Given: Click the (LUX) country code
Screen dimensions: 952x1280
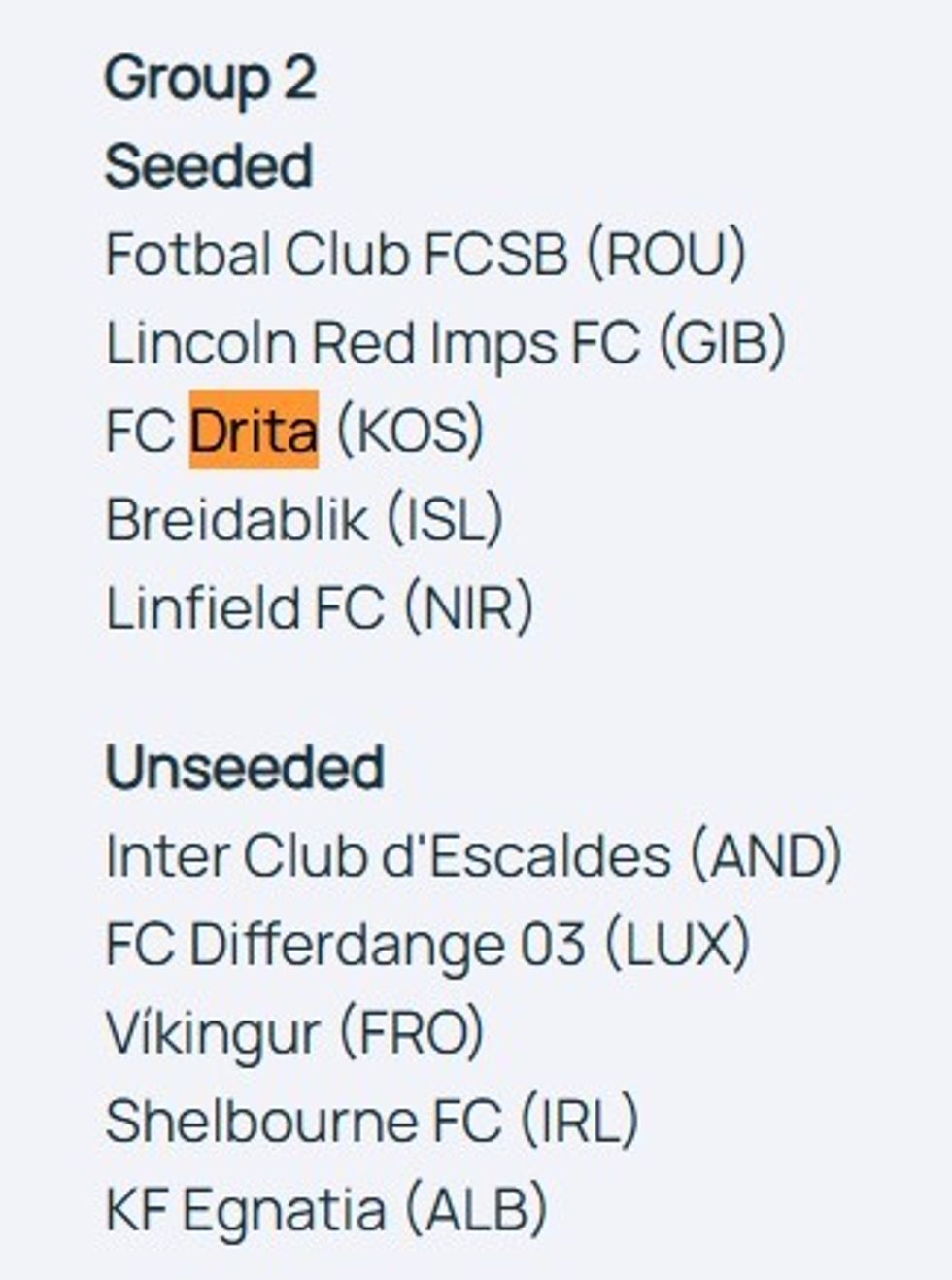Looking at the screenshot, I should pyautogui.click(x=677, y=945).
